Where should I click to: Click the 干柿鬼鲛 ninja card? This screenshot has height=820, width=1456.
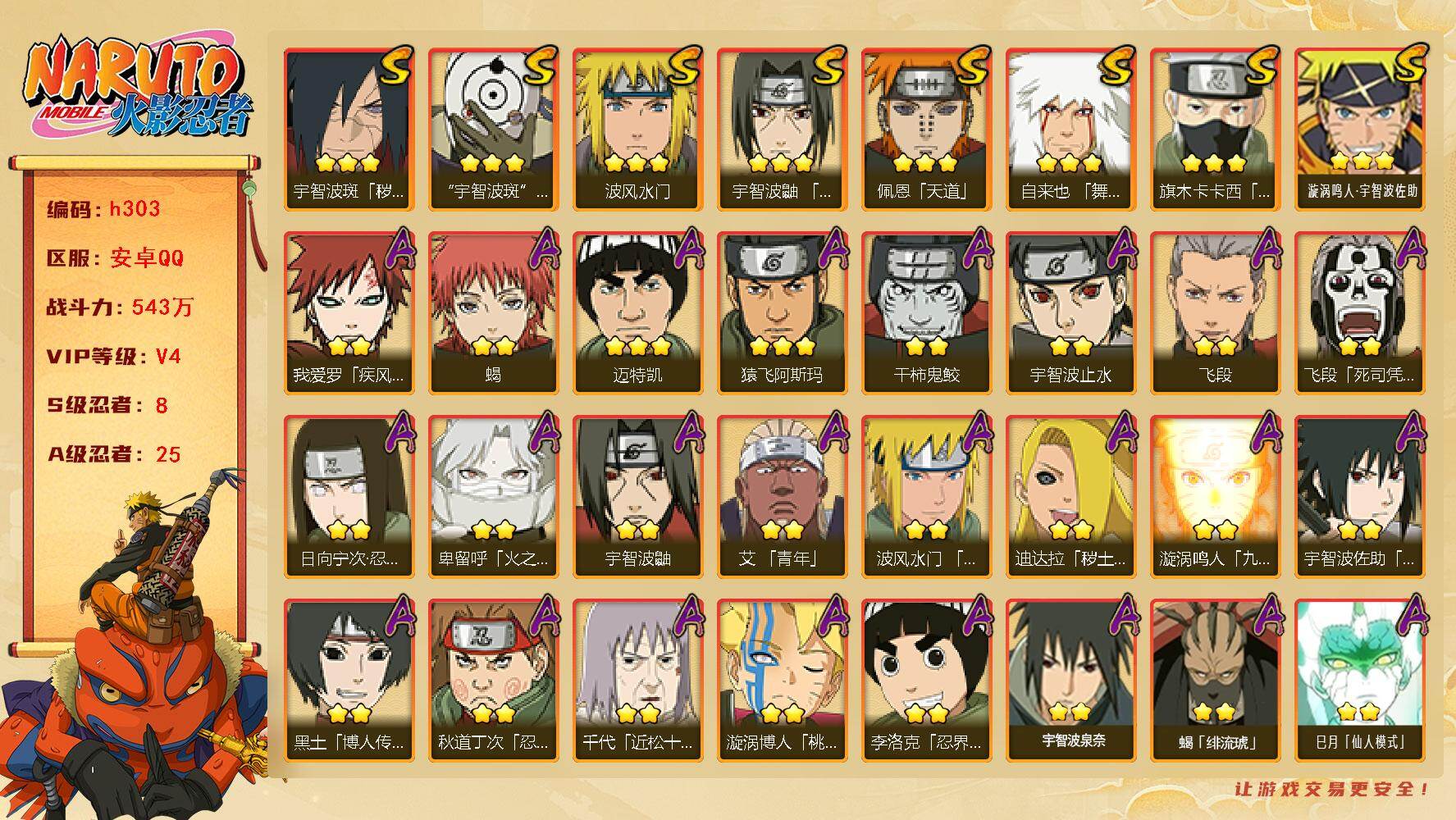coord(926,312)
